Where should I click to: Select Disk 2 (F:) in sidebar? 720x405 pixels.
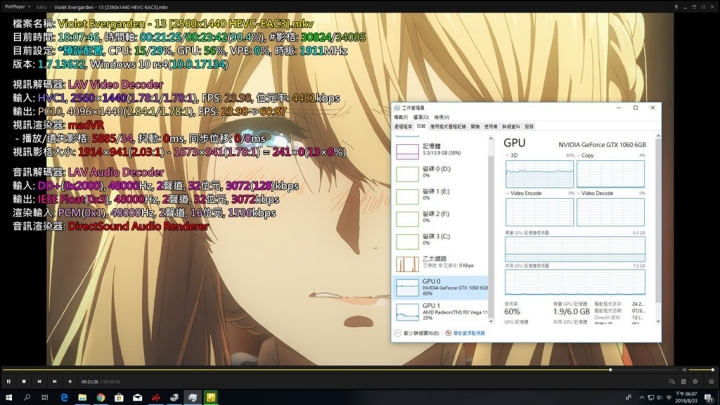[x=440, y=217]
